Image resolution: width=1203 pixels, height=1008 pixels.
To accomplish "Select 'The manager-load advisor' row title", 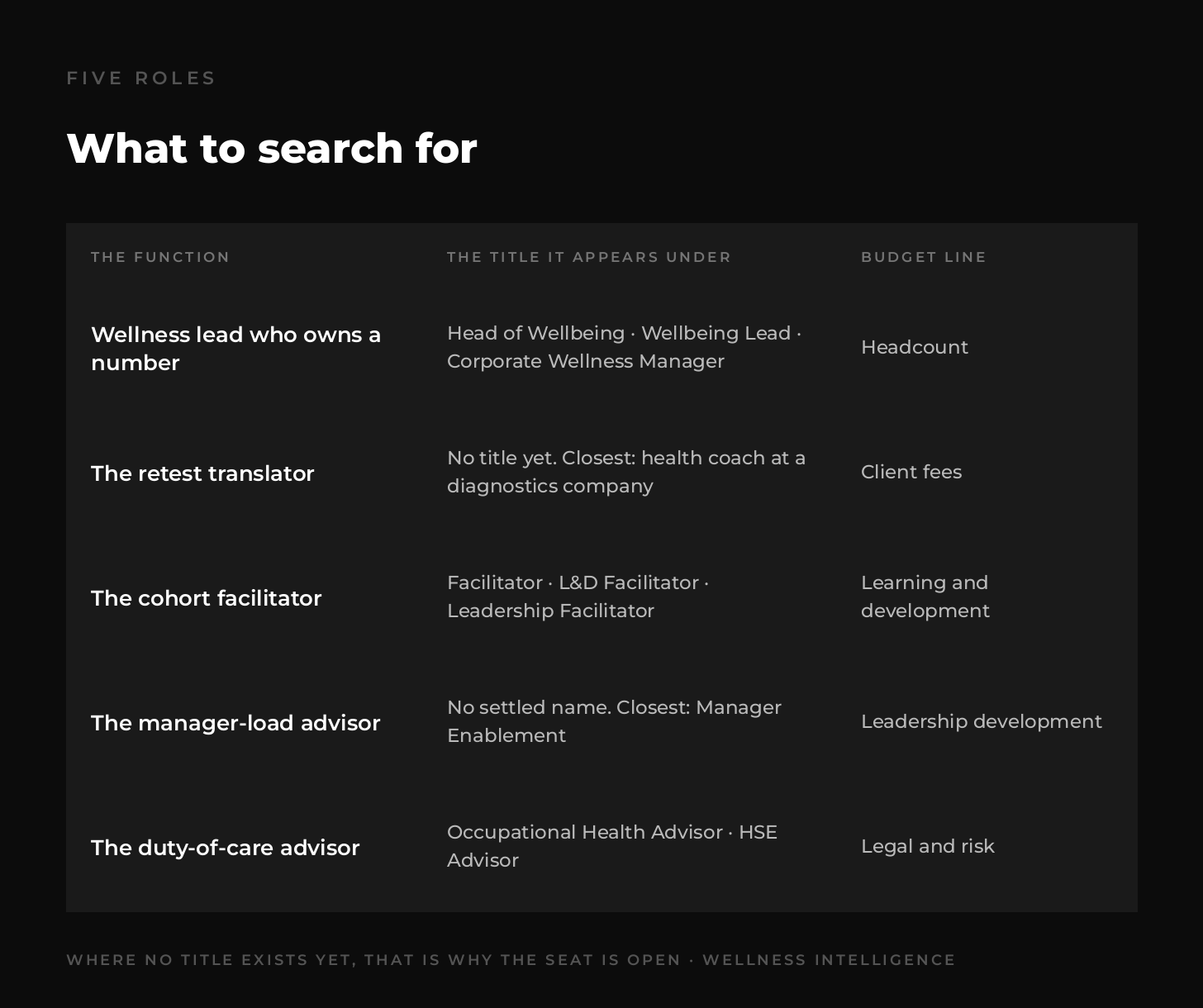I will click(x=235, y=723).
